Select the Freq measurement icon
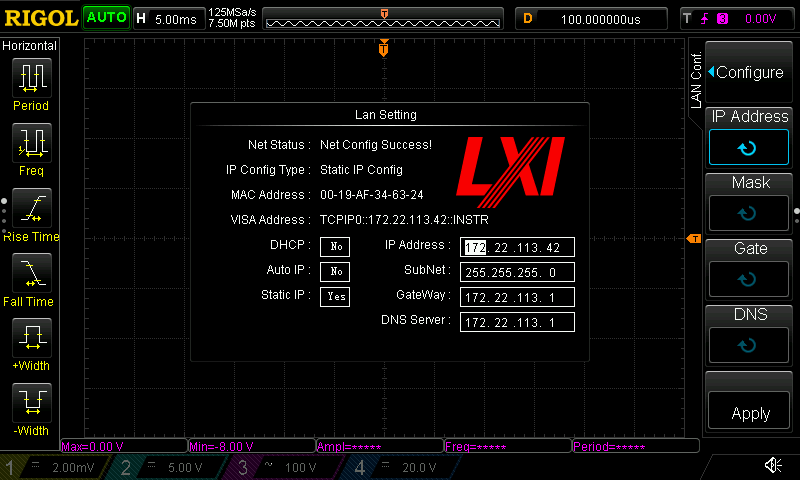 point(32,142)
